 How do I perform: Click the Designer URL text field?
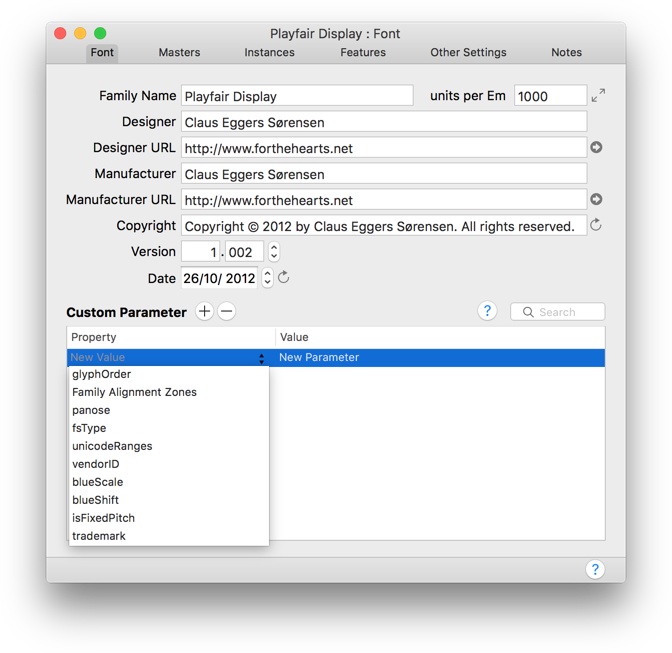[384, 148]
